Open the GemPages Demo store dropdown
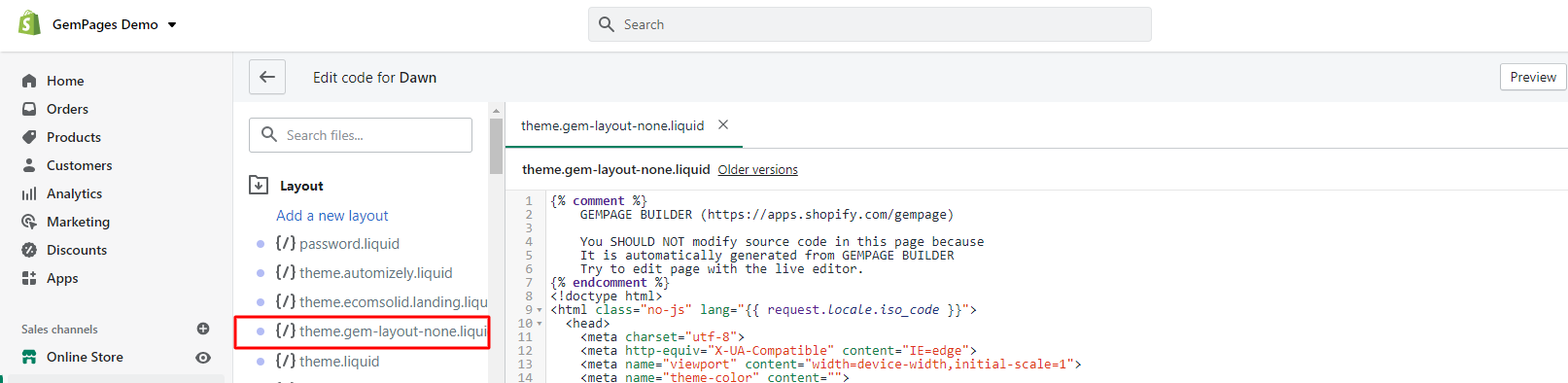This screenshot has height=383, width=1568. [x=115, y=24]
